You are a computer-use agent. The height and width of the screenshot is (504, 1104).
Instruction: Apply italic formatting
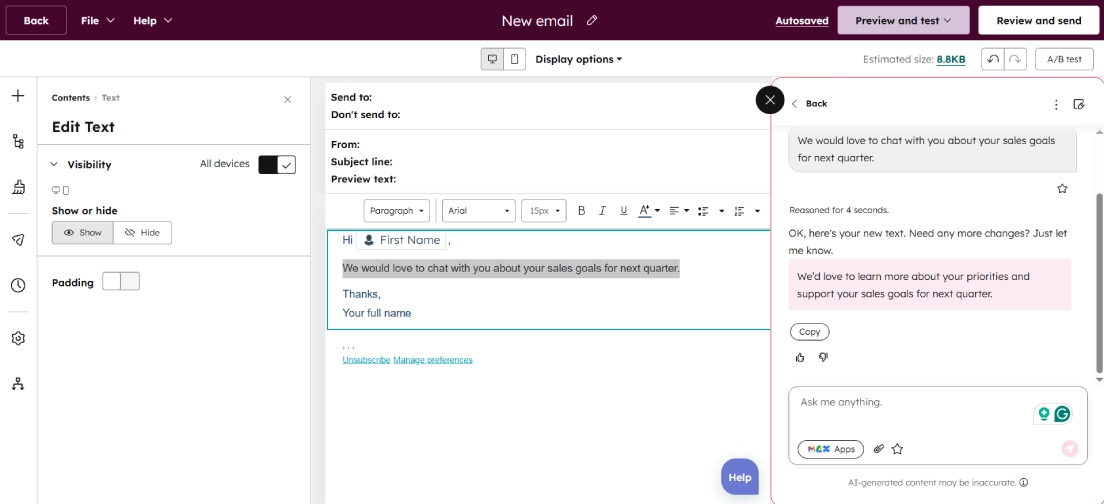[x=602, y=210]
